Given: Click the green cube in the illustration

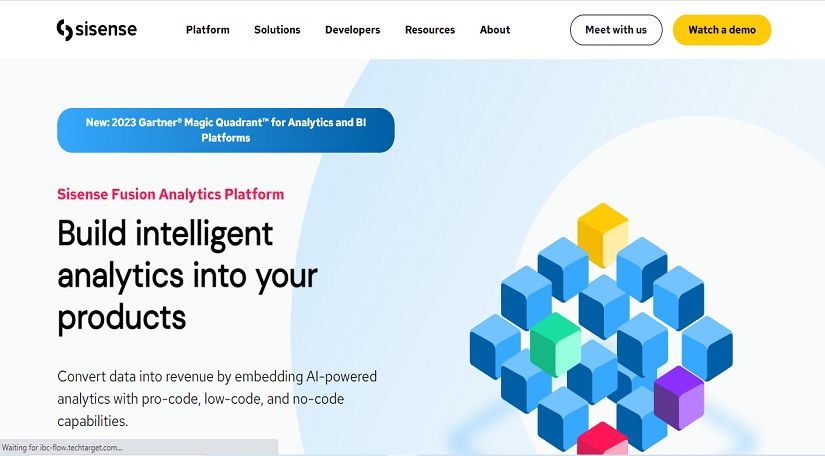Looking at the screenshot, I should pyautogui.click(x=555, y=344).
